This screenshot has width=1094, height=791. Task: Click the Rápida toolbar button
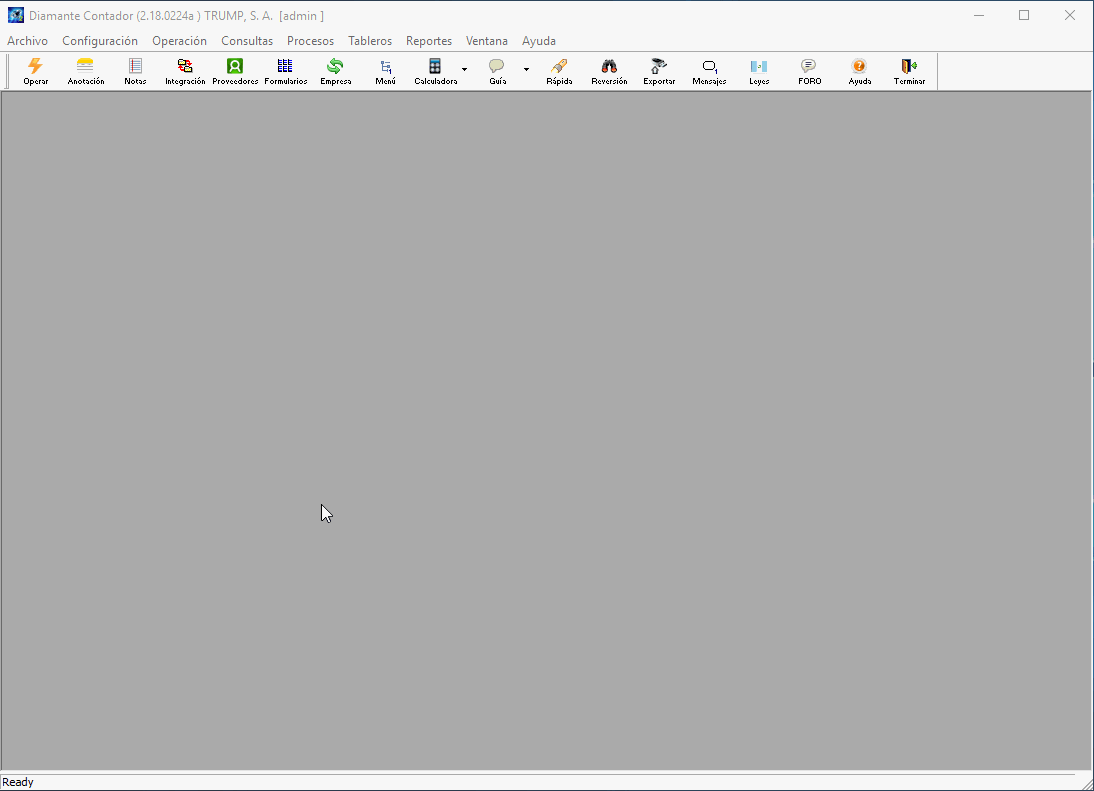point(559,71)
